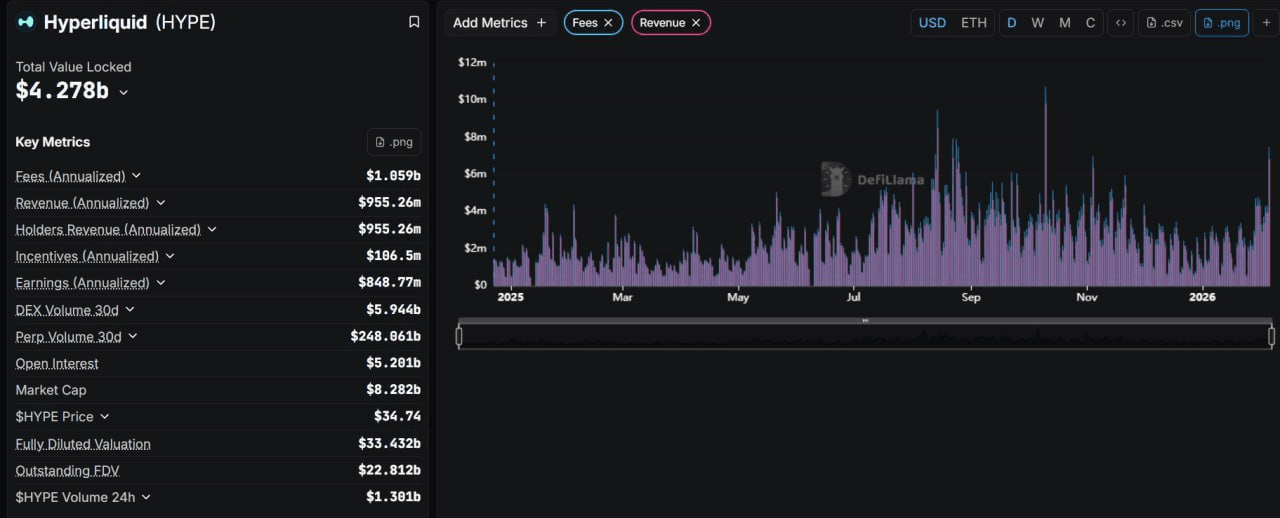
Task: Remove the Revenue metric chip
Action: coord(696,23)
